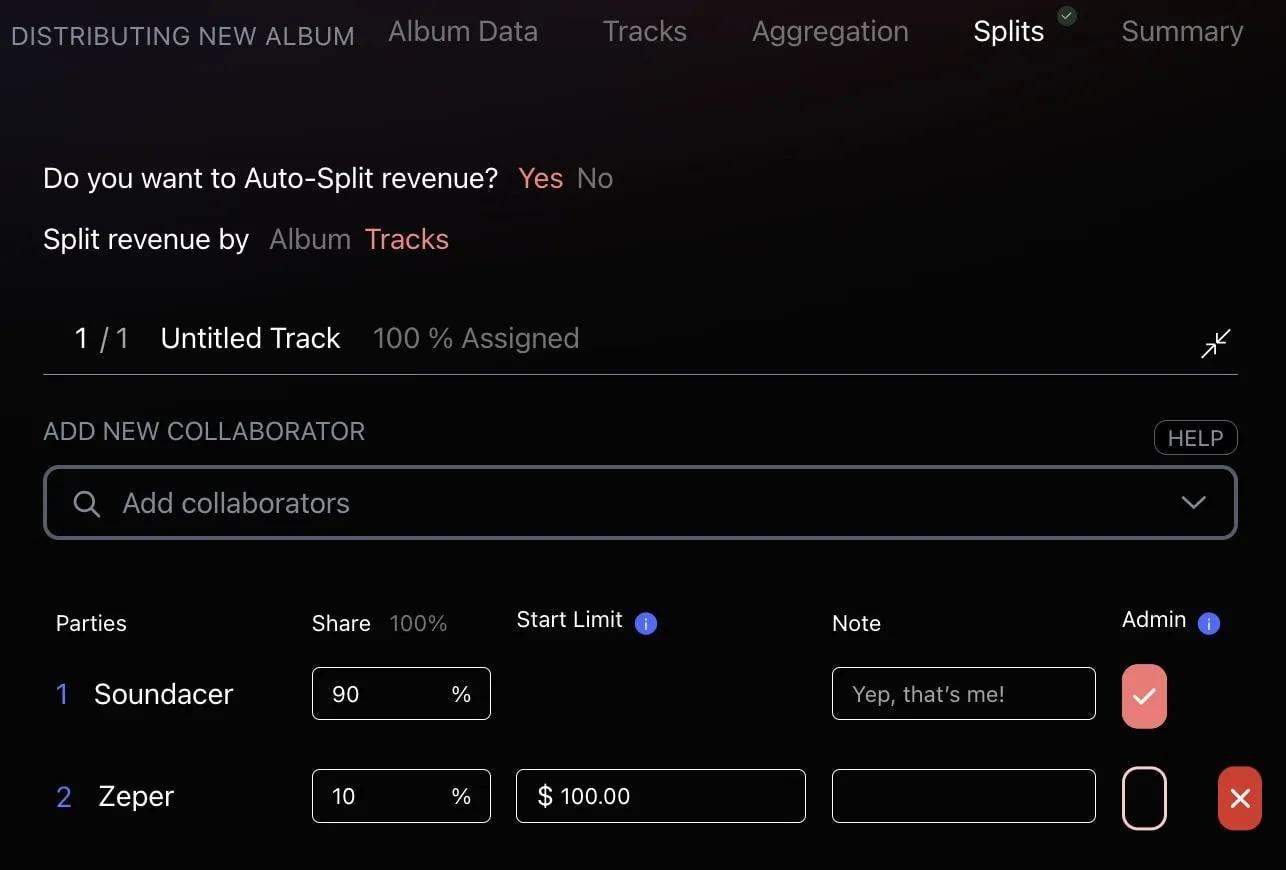Select Yes for Auto-Split revenue

[x=541, y=178]
